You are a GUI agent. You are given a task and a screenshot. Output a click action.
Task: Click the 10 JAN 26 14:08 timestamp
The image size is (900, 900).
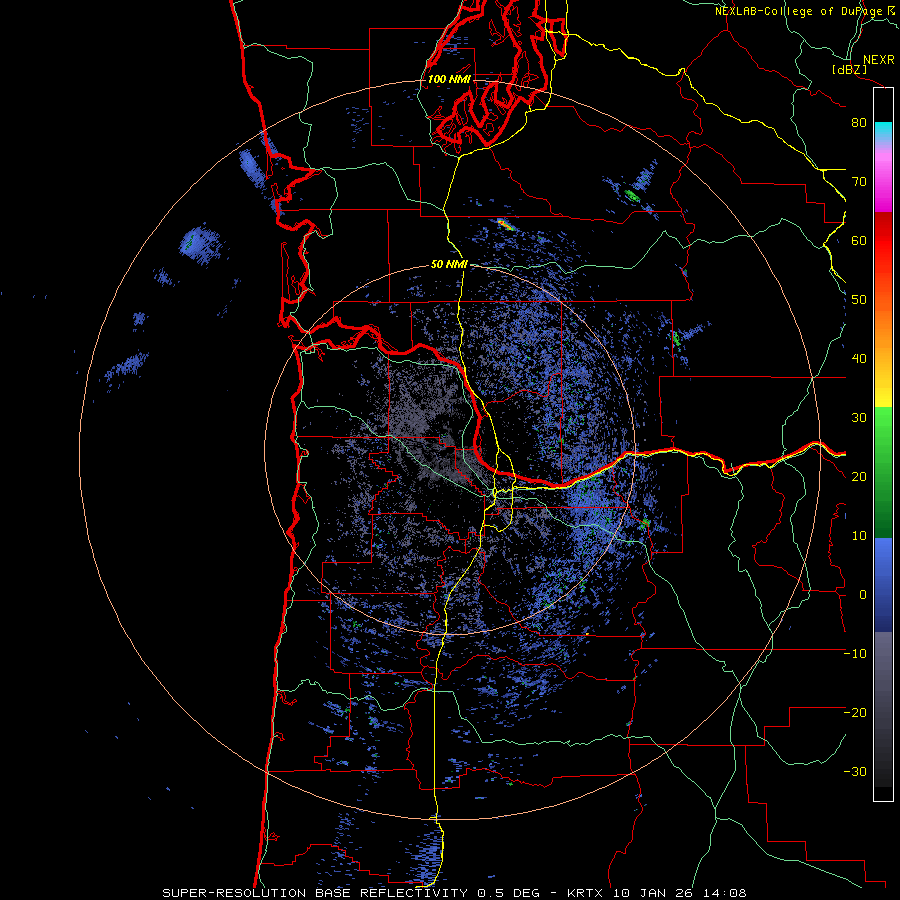coord(680,893)
